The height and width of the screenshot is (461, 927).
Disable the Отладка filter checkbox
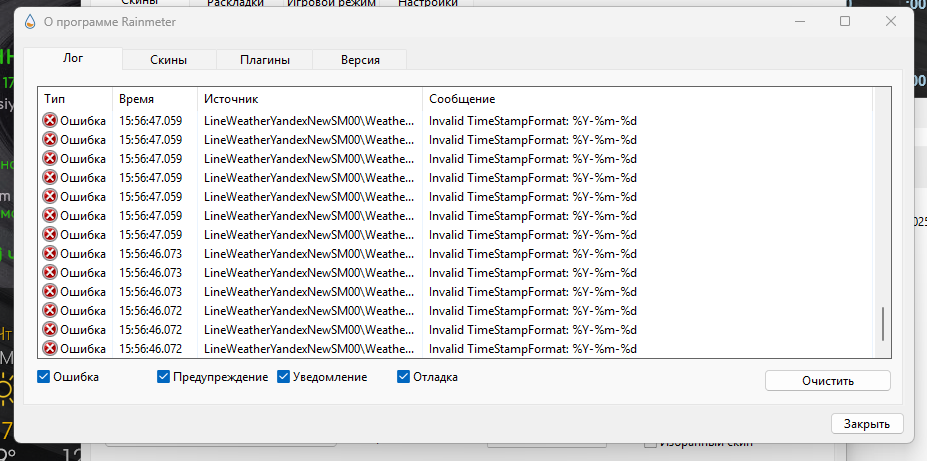pyautogui.click(x=403, y=377)
